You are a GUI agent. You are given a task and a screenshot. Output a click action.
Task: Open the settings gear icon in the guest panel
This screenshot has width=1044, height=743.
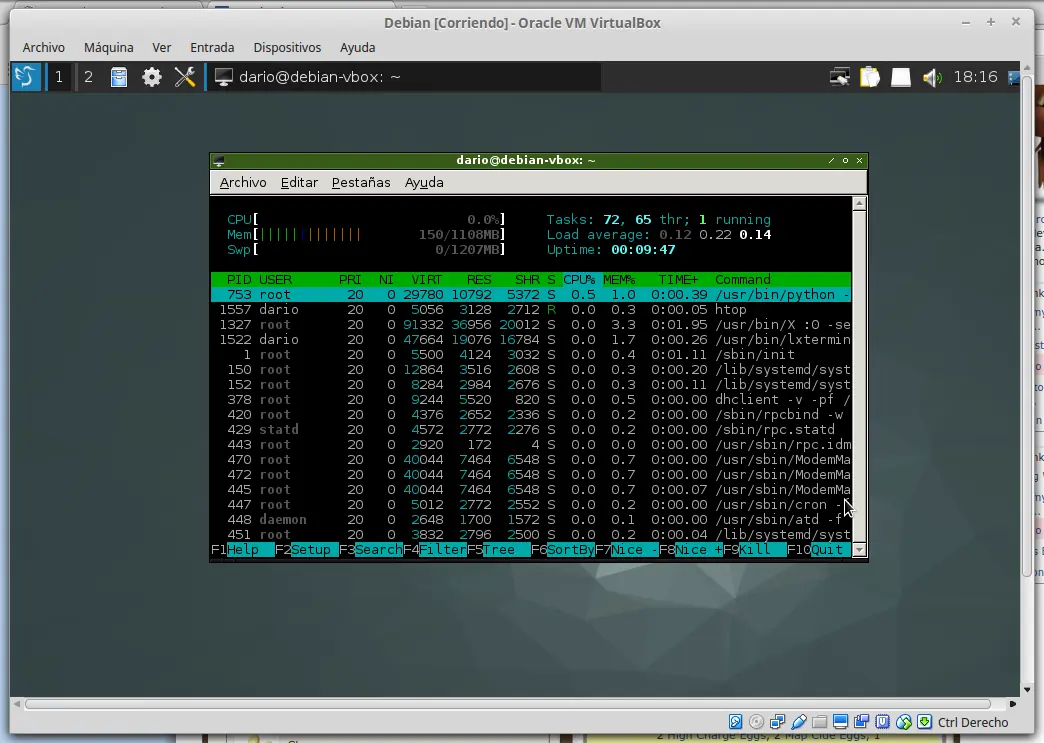(x=152, y=77)
